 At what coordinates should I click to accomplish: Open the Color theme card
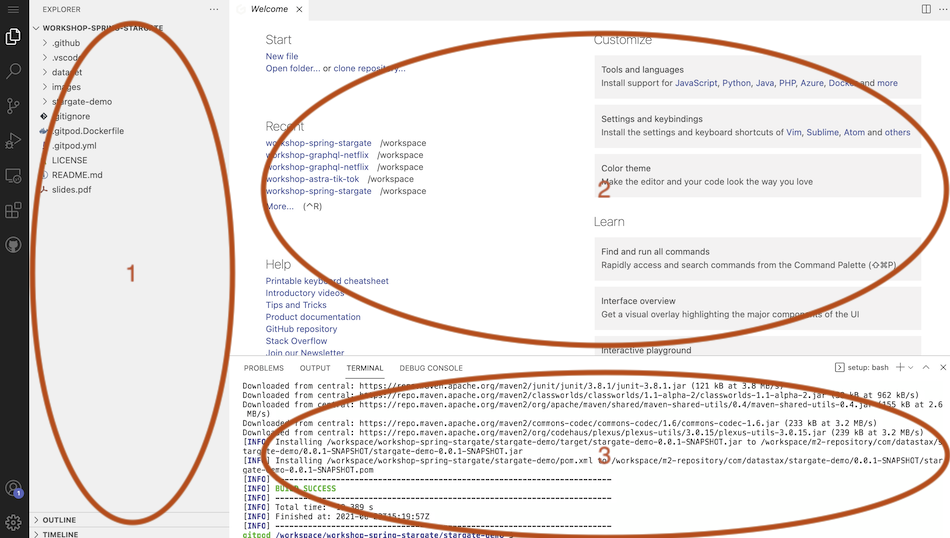(757, 175)
